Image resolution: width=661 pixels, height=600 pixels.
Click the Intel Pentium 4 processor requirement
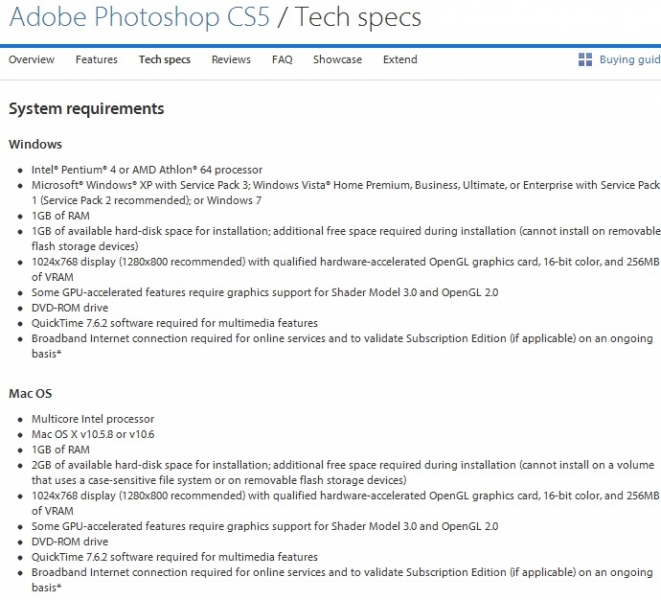coord(147,170)
